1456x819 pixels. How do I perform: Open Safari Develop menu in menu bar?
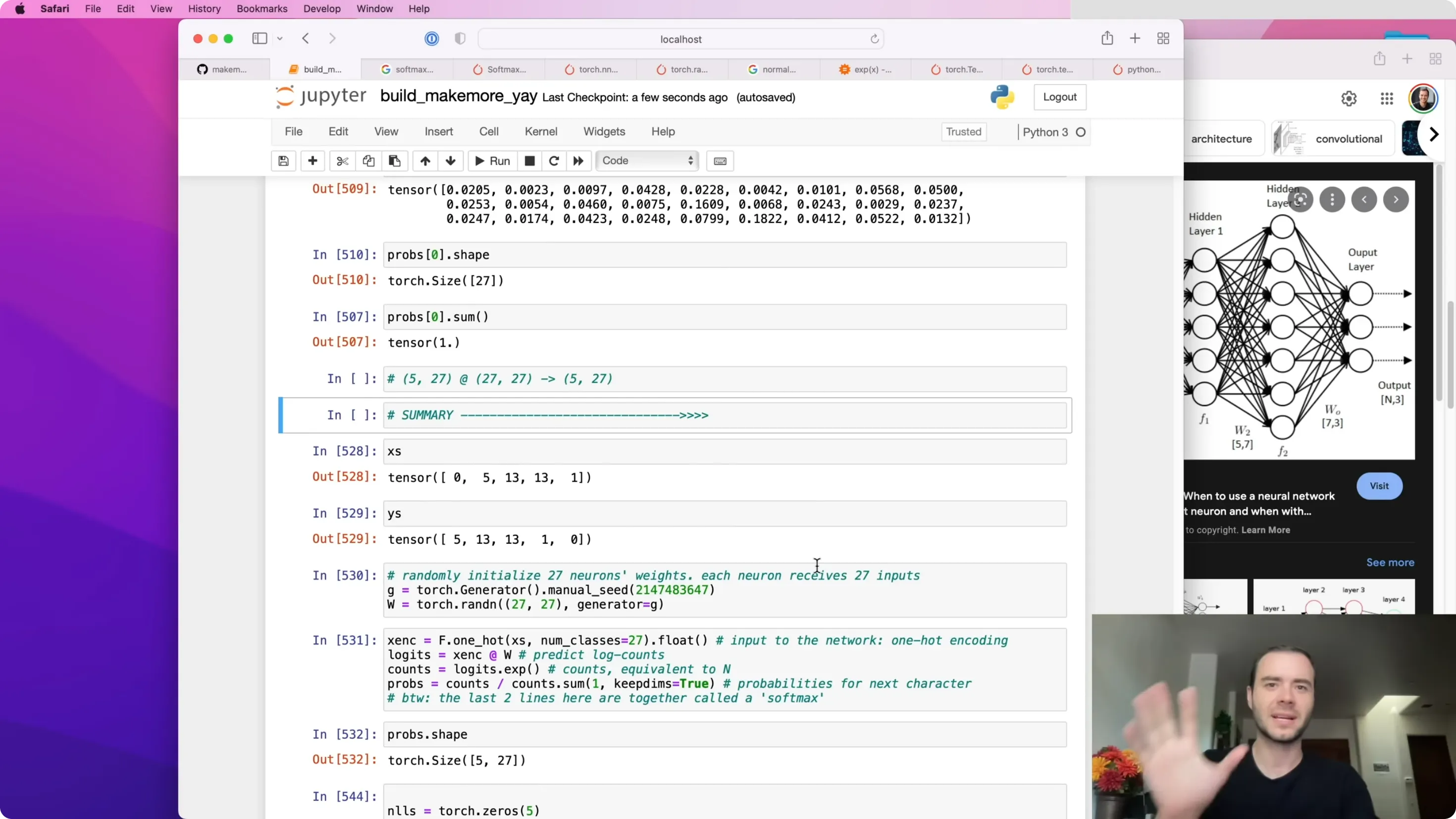point(322,8)
